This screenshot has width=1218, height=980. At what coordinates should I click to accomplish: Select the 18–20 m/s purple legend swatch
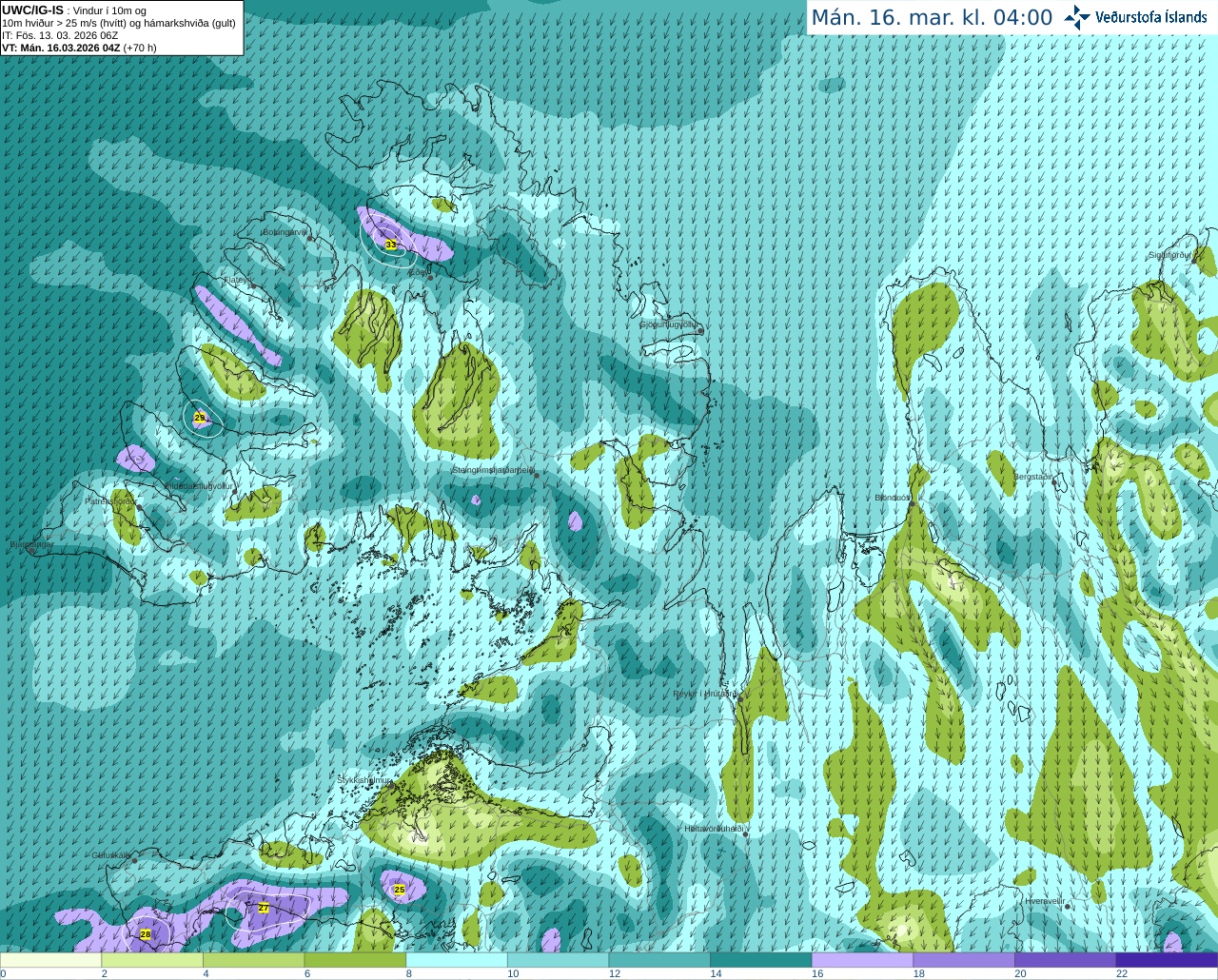(964, 960)
